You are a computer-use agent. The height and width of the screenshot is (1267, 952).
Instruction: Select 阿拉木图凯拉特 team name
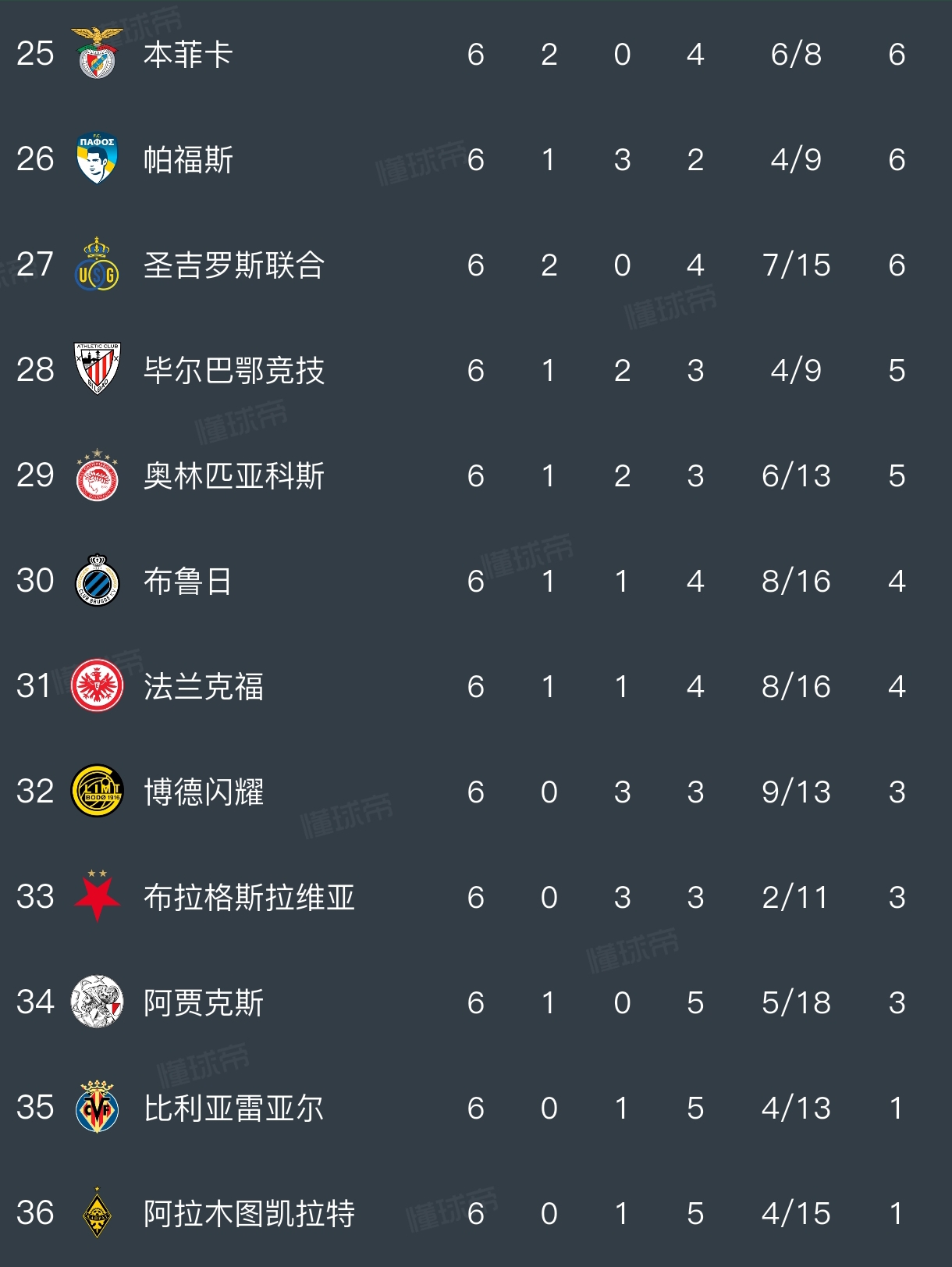249,1213
